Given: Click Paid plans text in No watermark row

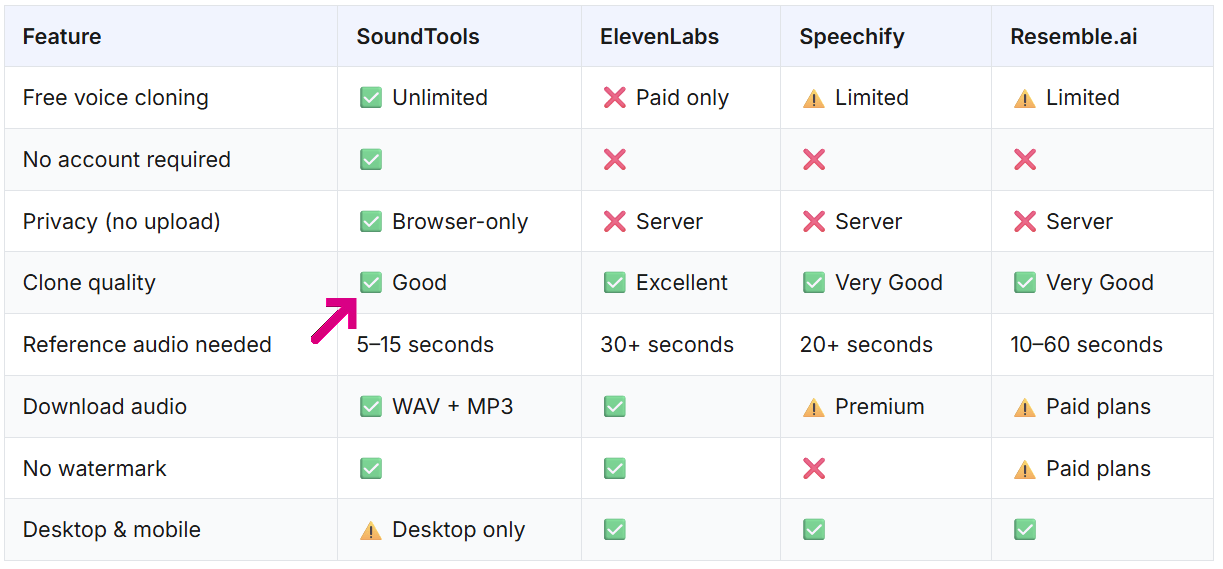Looking at the screenshot, I should tap(1098, 469).
